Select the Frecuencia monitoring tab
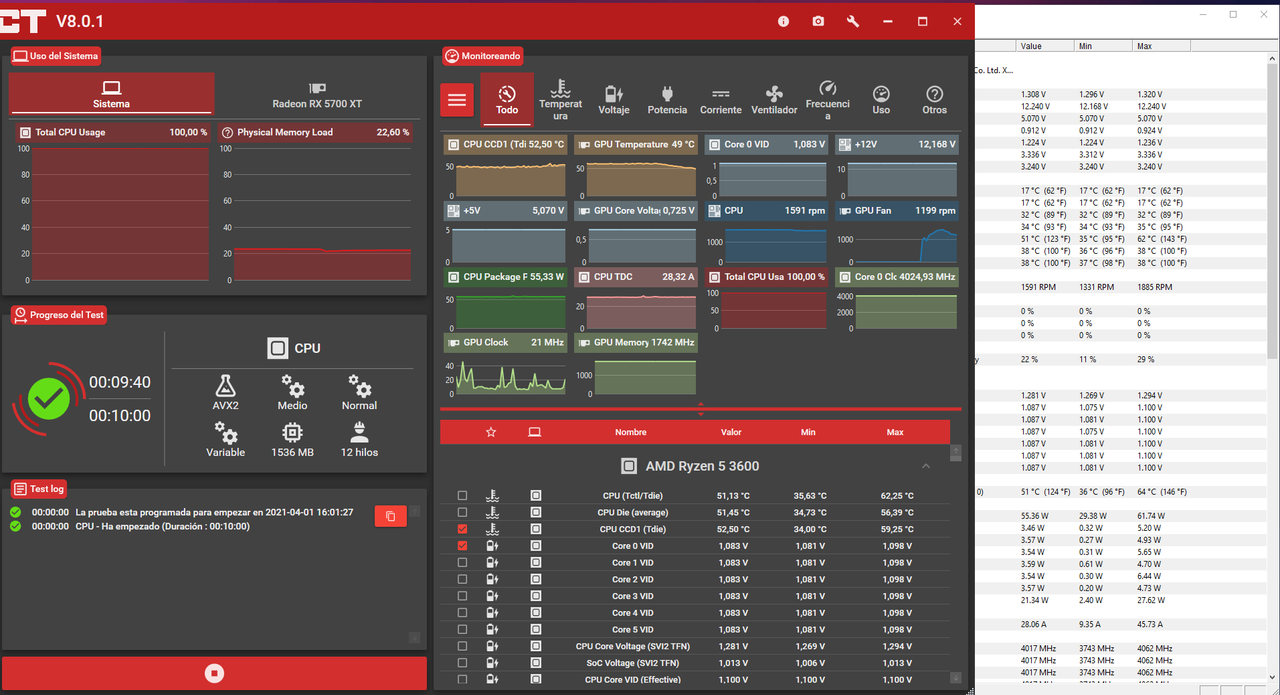This screenshot has height=695, width=1280. [828, 99]
